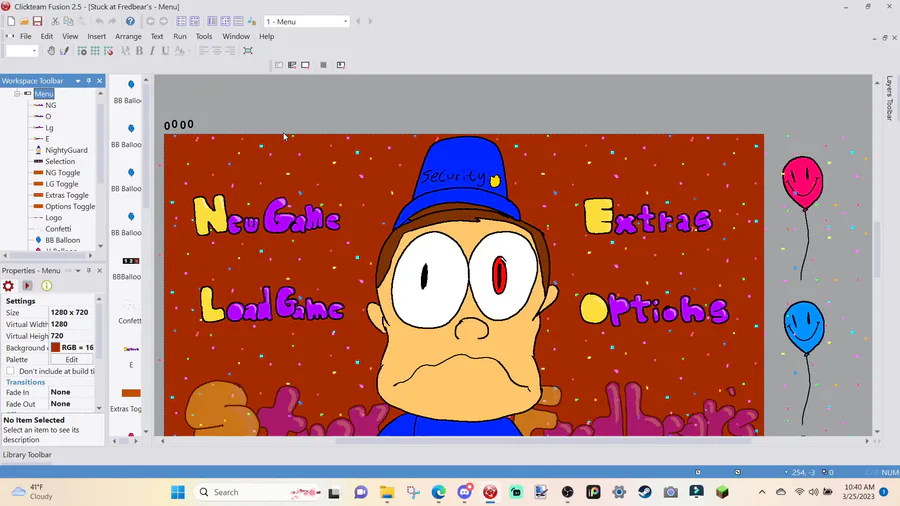Open the text color dropdown arrow
Screen dimensions: 900x506
click(x=189, y=50)
